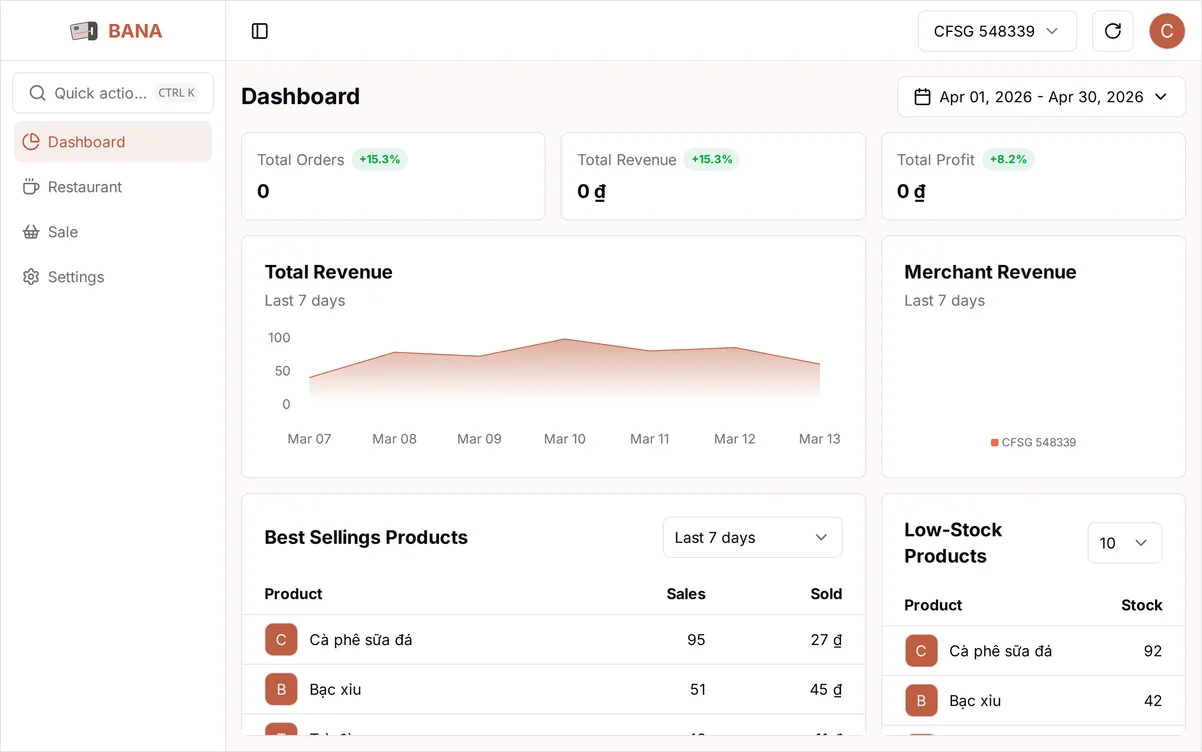1202x752 pixels.
Task: Click the Quick action search field
Action: (113, 93)
